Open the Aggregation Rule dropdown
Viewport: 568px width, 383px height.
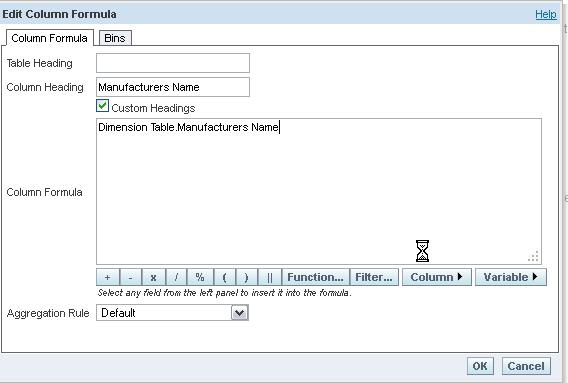[x=239, y=313]
